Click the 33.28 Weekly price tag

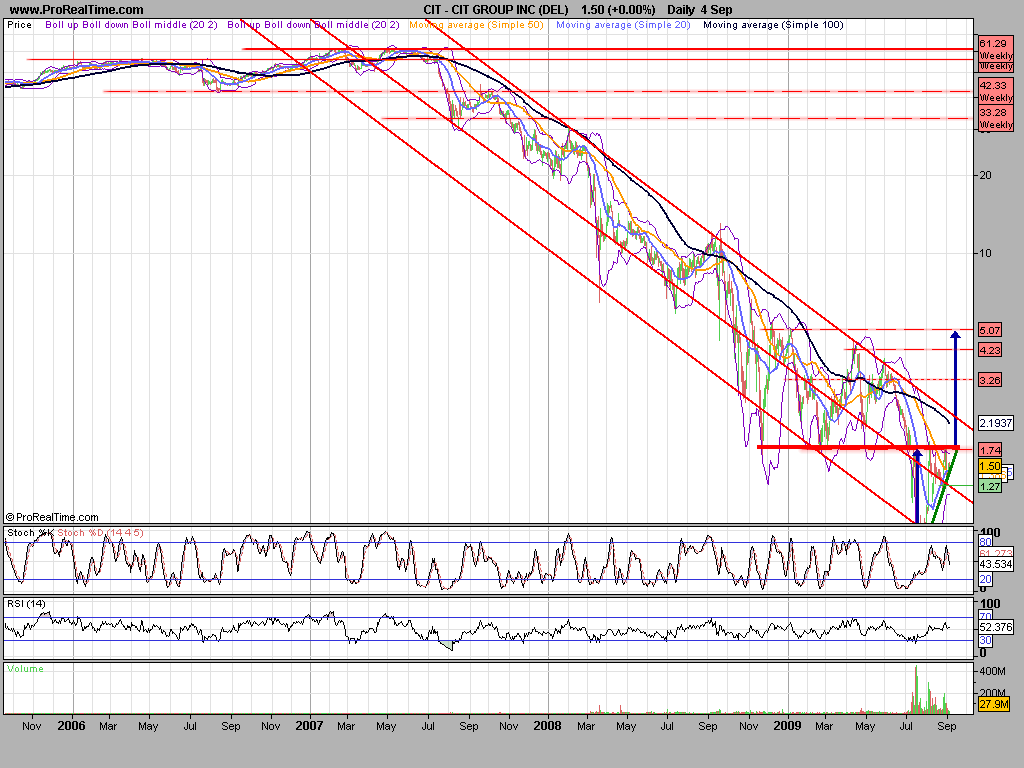[x=995, y=118]
